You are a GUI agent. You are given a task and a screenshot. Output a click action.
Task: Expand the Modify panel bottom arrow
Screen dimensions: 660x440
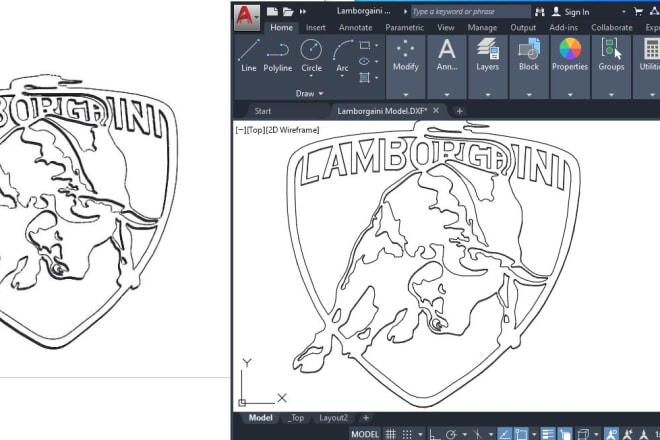coord(405,95)
